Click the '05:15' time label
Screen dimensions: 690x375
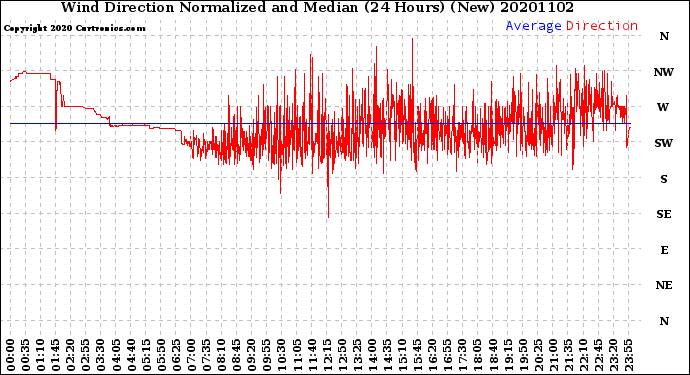point(146,355)
